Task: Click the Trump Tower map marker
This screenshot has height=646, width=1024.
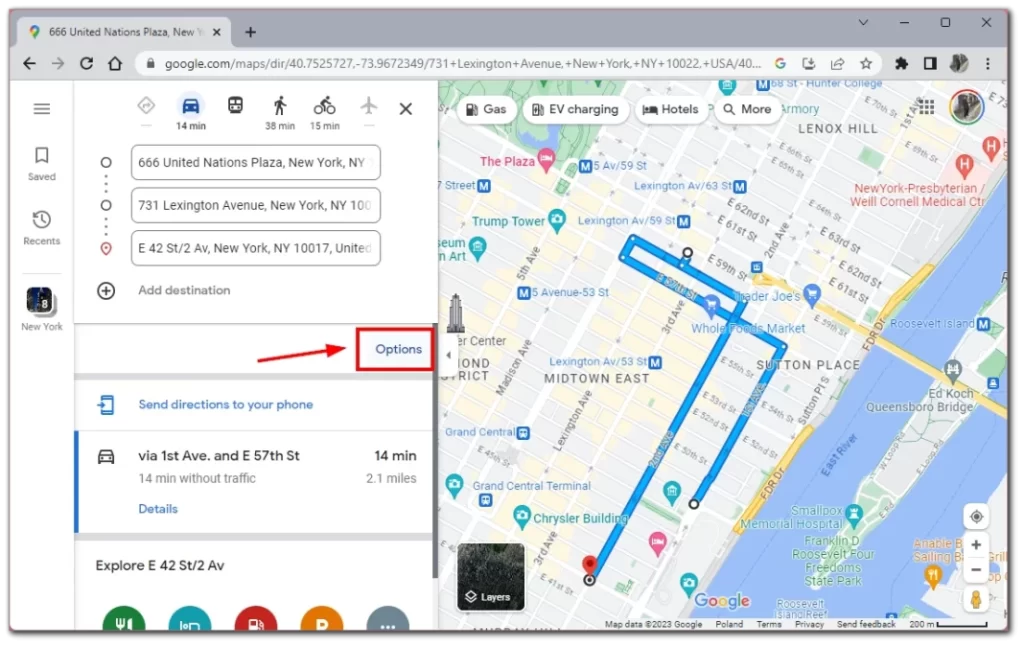Action: [x=557, y=220]
